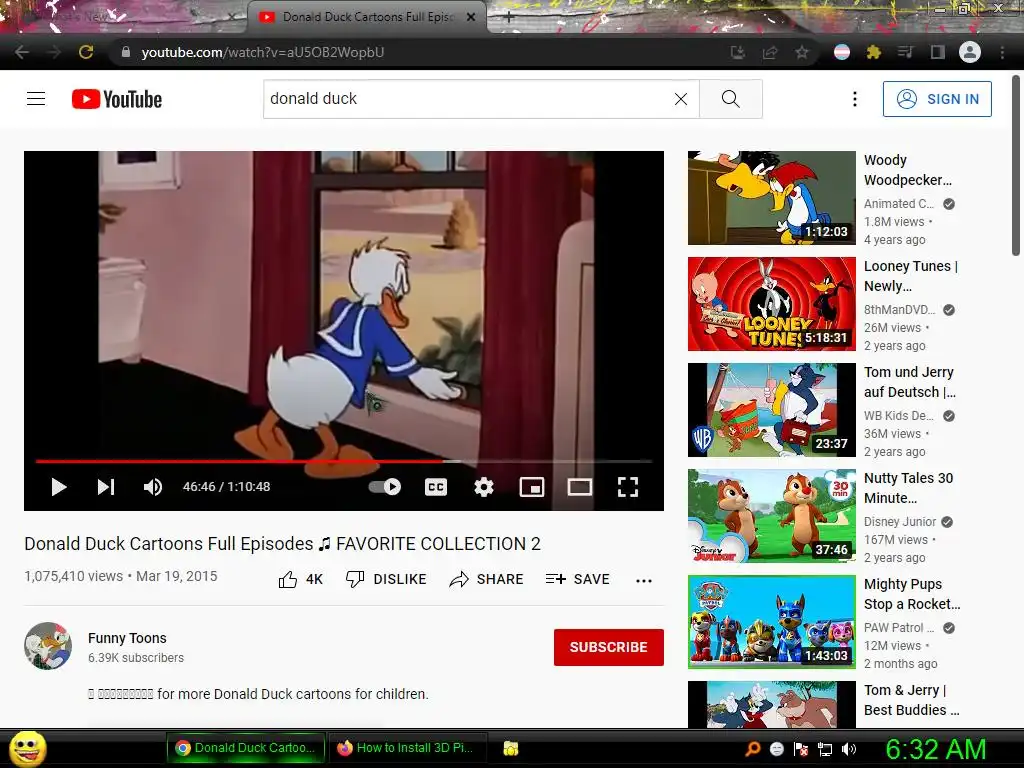Open Tom & Jerry Best Buddies title
Screen dimensions: 1024x768
(x=912, y=699)
